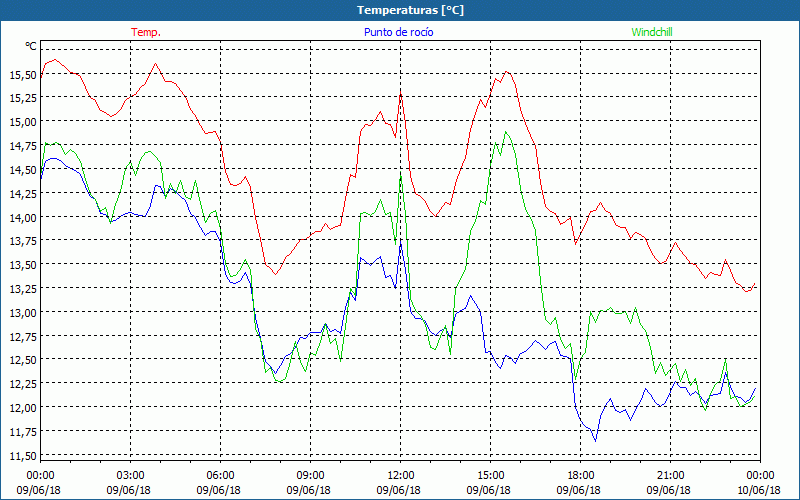Click the 15,25 y-axis value
This screenshot has height=500, width=800.
(23, 97)
